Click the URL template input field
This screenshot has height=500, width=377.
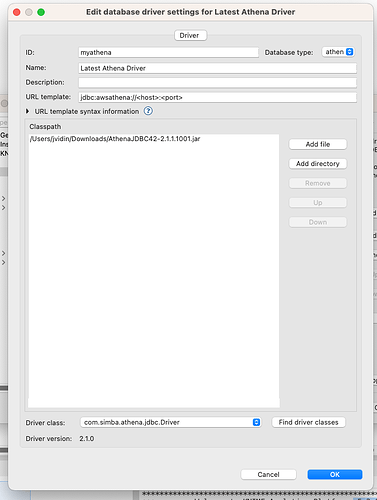click(217, 97)
